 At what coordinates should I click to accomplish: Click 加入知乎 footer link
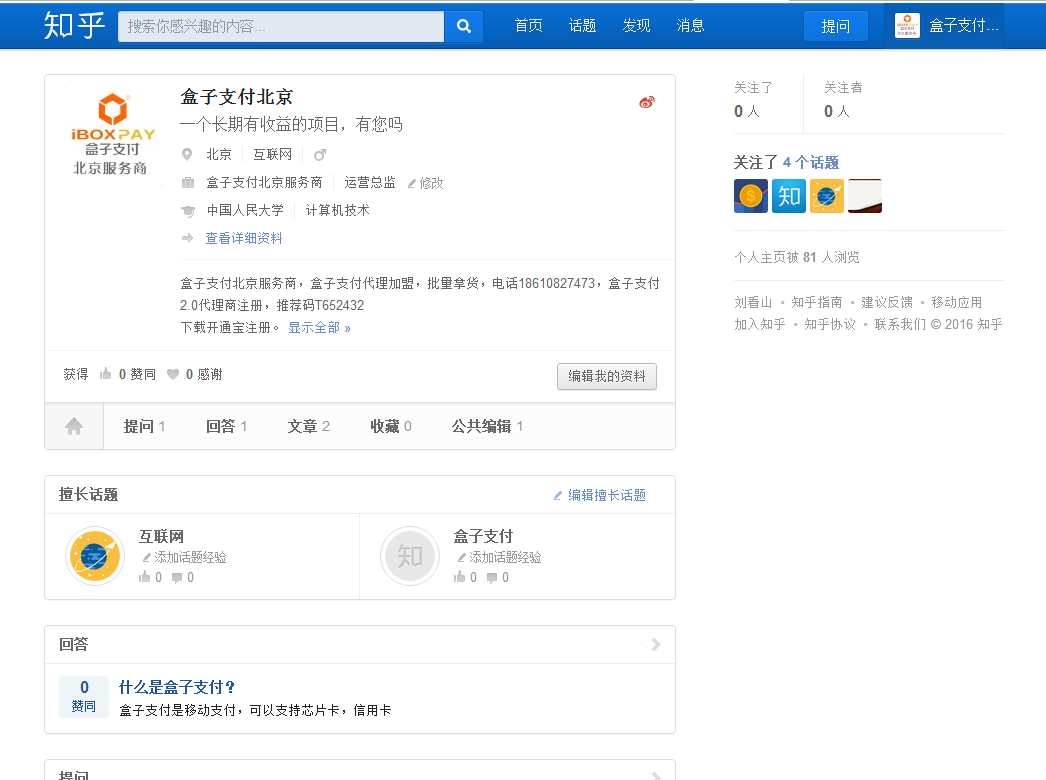click(x=760, y=324)
